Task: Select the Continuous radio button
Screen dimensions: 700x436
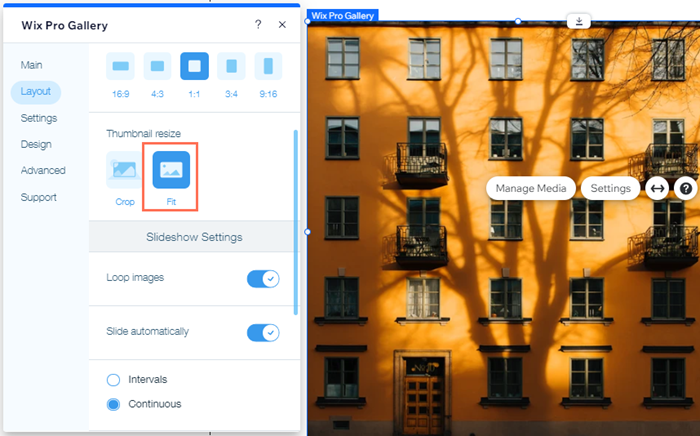Action: point(113,404)
